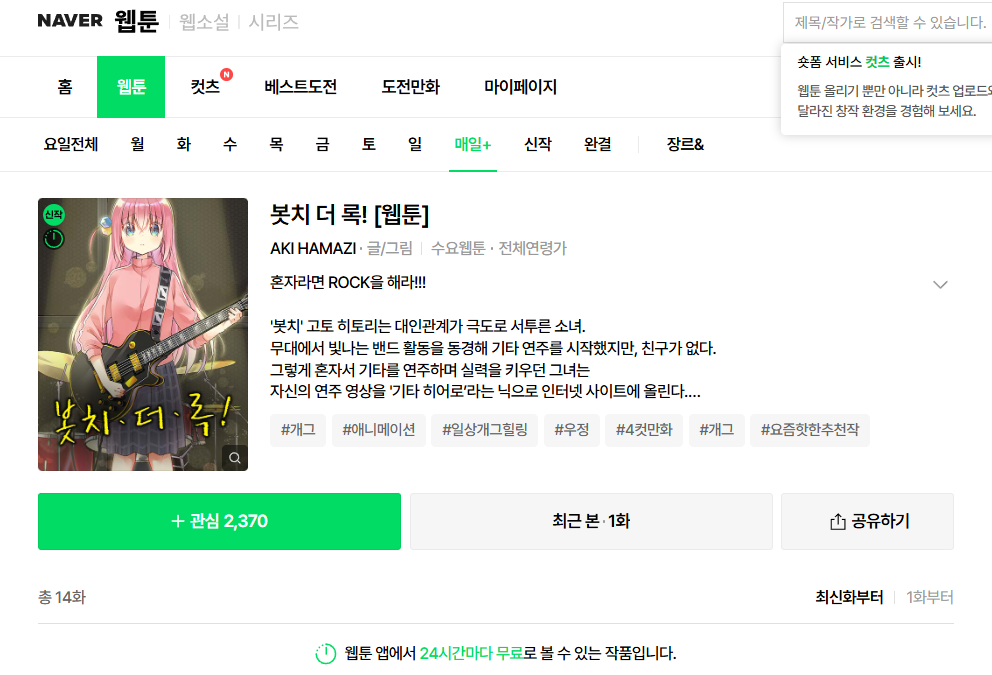Open the 마이페이지 tab
The image size is (992, 675).
[x=521, y=87]
